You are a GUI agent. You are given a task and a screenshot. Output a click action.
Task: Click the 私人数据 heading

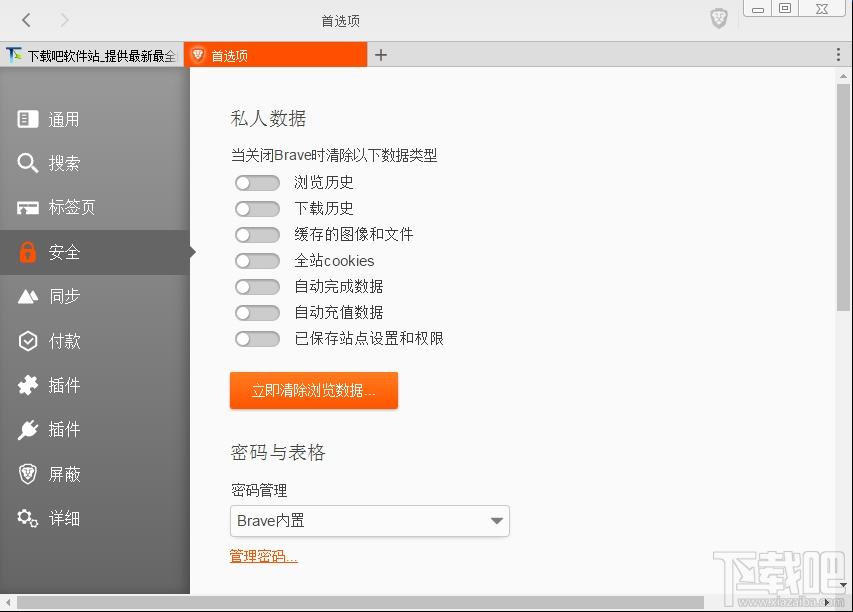pos(268,118)
